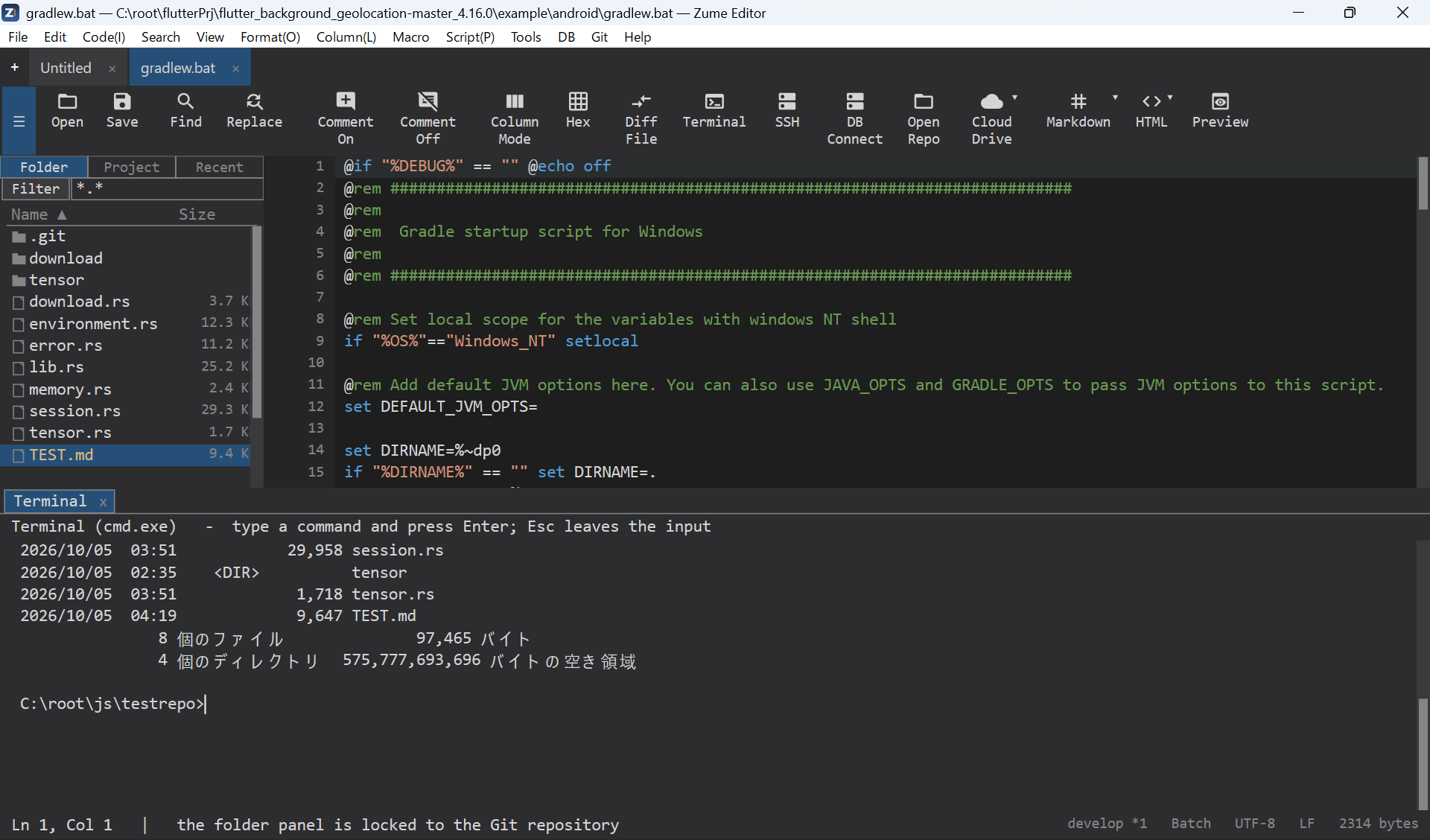
Task: Click the Markdown toolbar icon
Action: pyautogui.click(x=1078, y=111)
